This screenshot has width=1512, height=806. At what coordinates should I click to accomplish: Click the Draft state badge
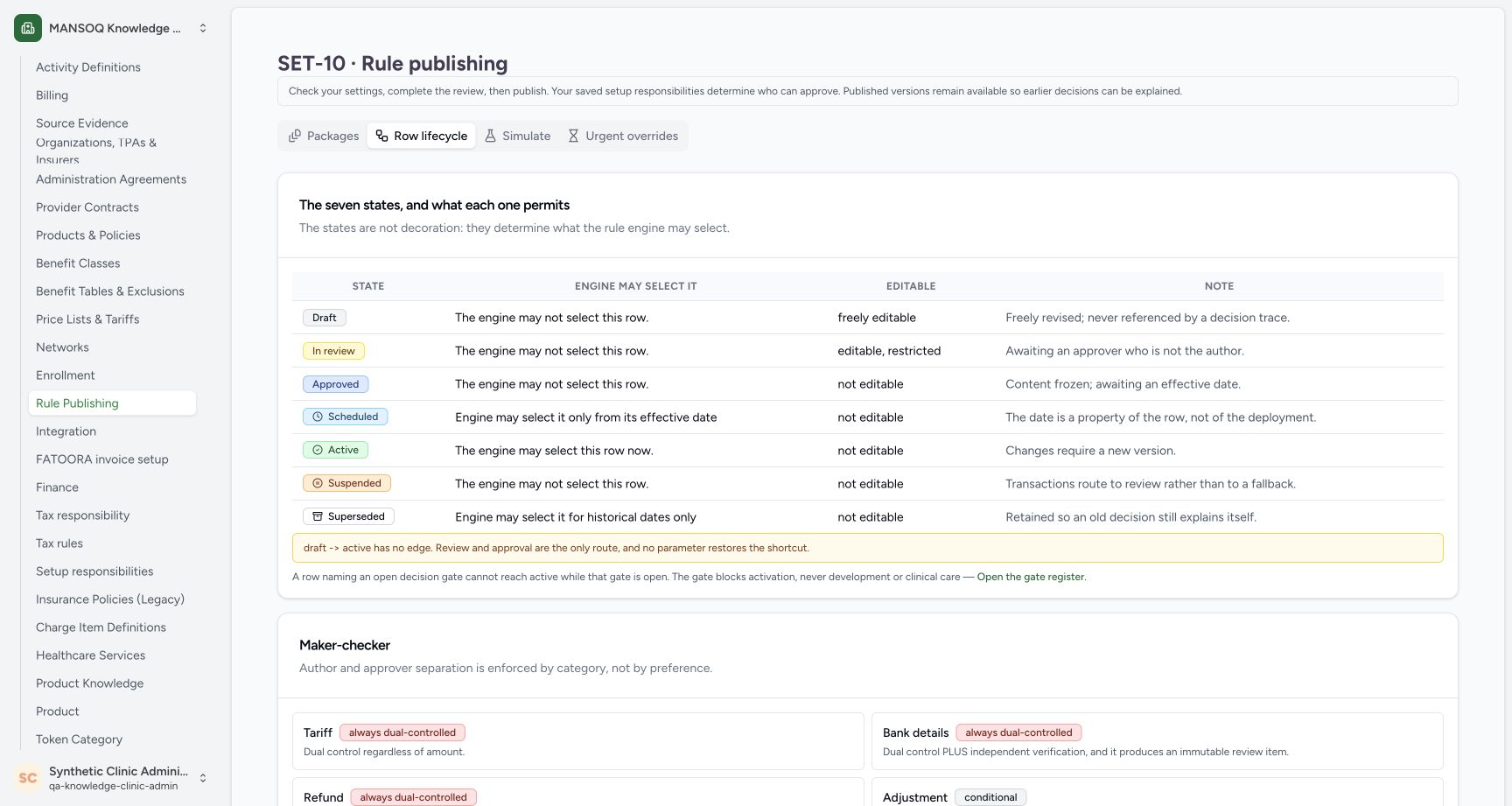(x=325, y=318)
